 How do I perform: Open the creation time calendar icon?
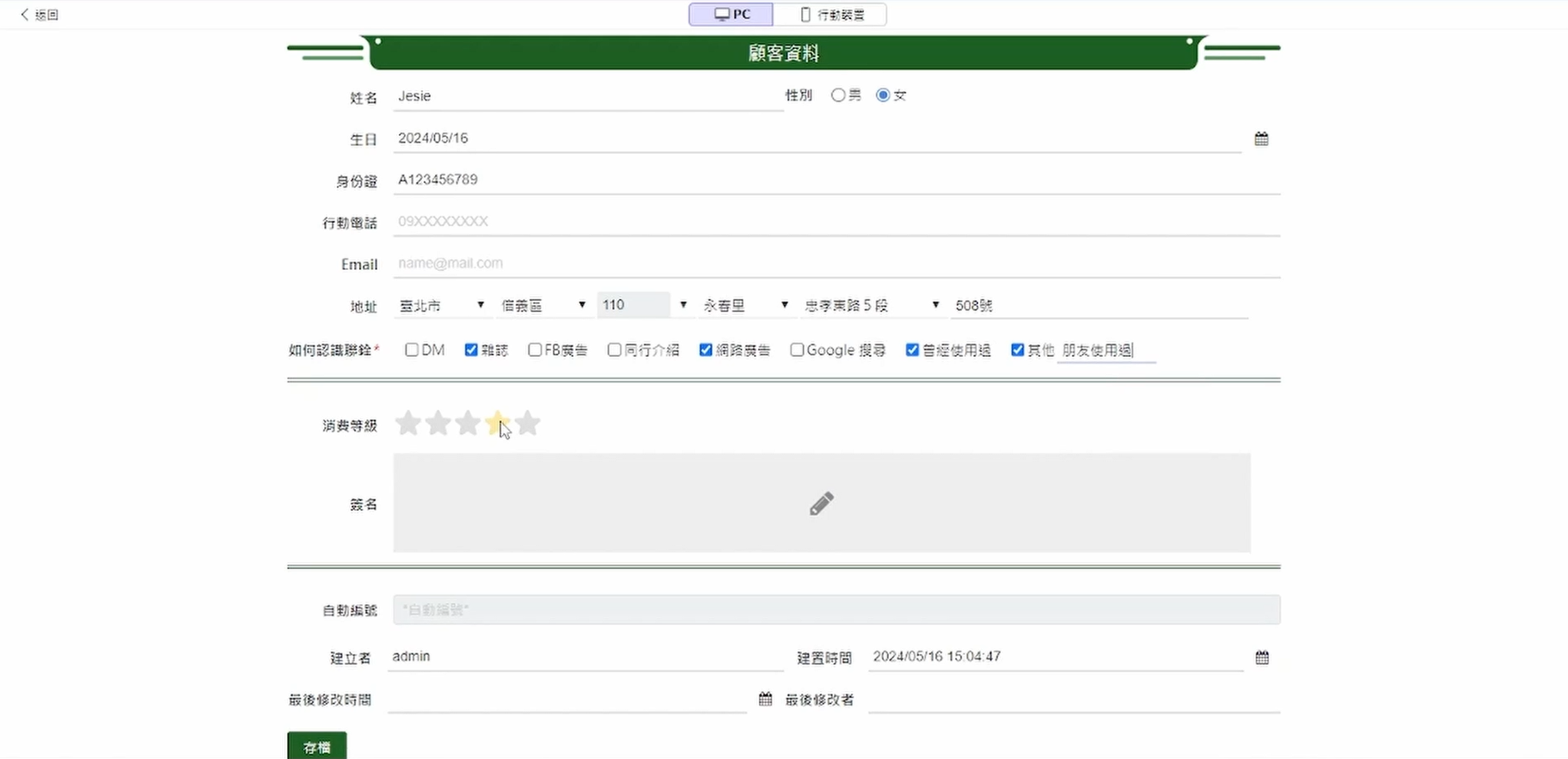tap(1262, 658)
